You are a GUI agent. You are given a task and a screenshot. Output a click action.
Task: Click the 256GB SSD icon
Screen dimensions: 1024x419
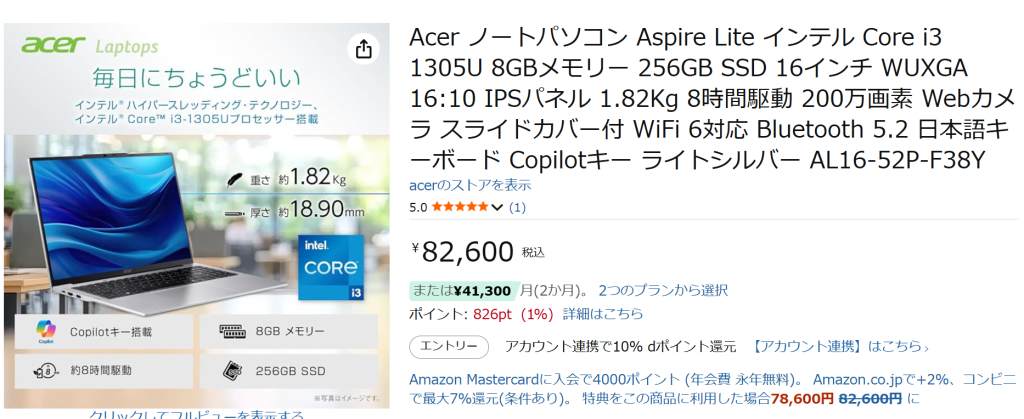[232, 369]
